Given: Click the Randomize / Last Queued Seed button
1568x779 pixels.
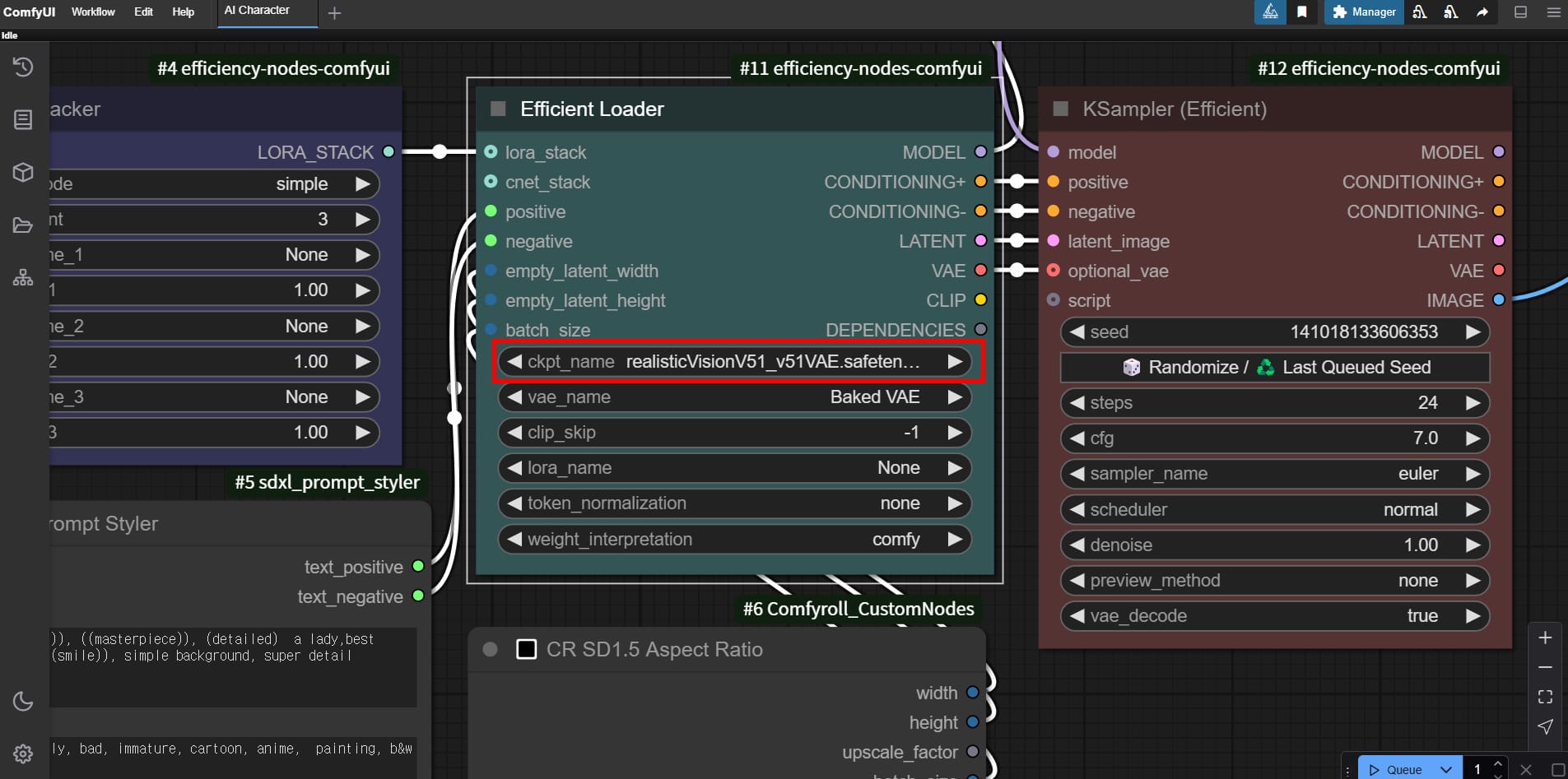Looking at the screenshot, I should point(1274,368).
